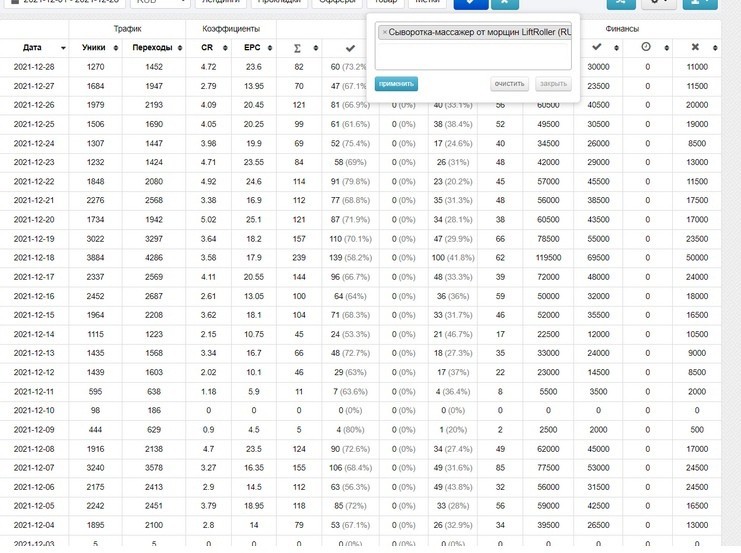The height and width of the screenshot is (553, 741).
Task: Click the rejected cell 100 (41.8%)
Action: point(453,258)
